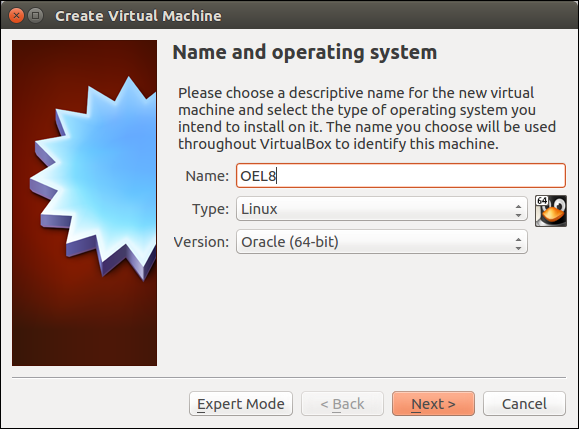Image resolution: width=579 pixels, height=429 pixels.
Task: Cancel the virtual machine creation
Action: pyautogui.click(x=524, y=404)
